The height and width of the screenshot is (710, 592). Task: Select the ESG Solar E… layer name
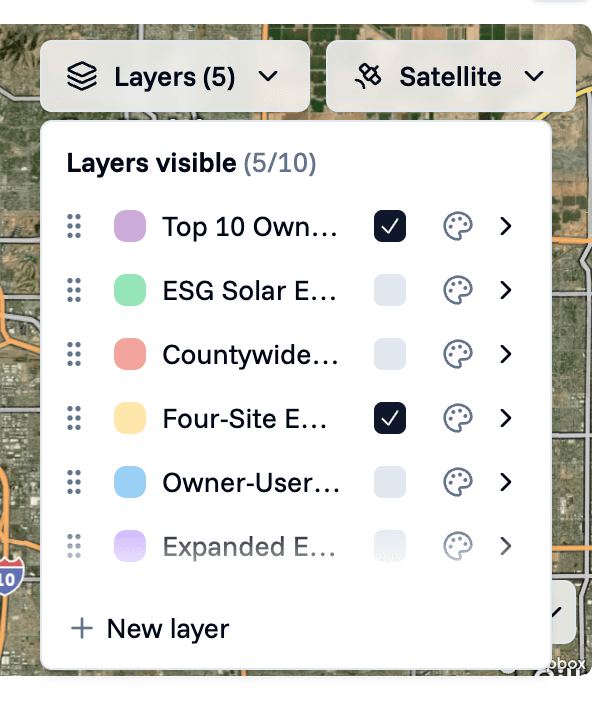tap(250, 290)
